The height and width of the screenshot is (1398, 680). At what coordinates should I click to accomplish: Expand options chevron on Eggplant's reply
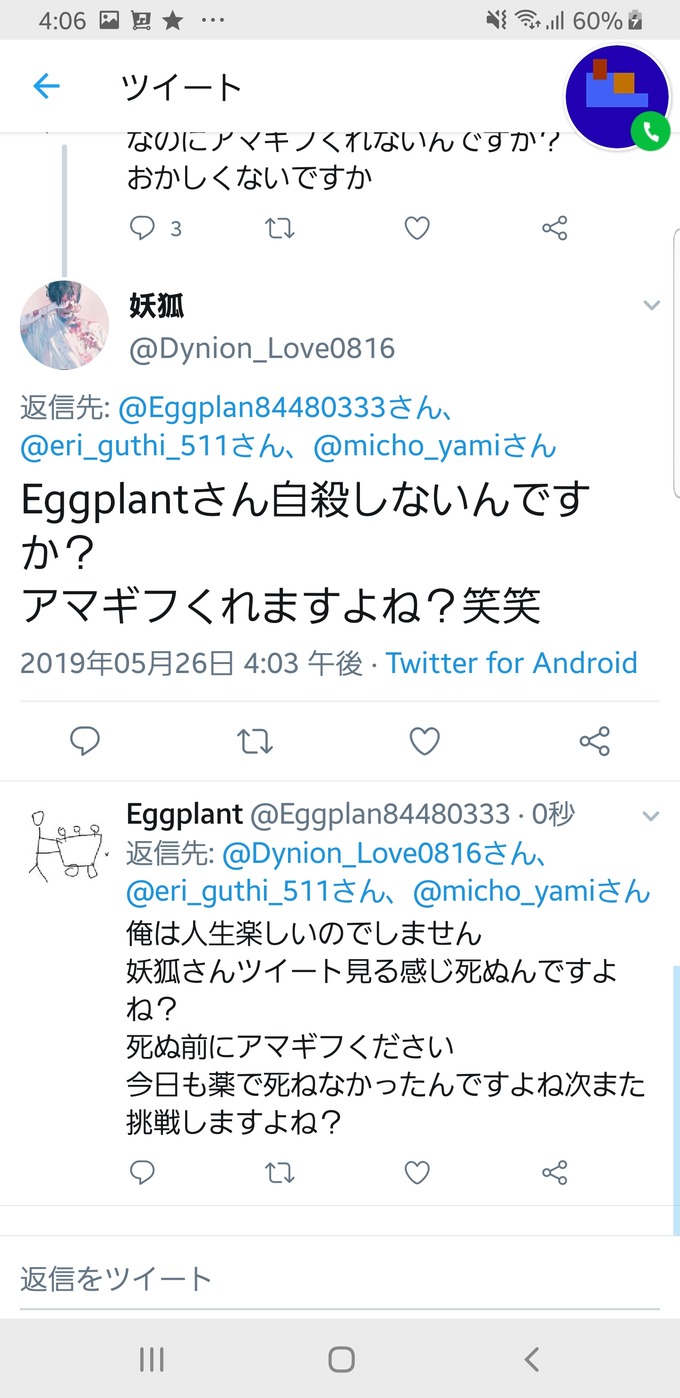(x=652, y=816)
